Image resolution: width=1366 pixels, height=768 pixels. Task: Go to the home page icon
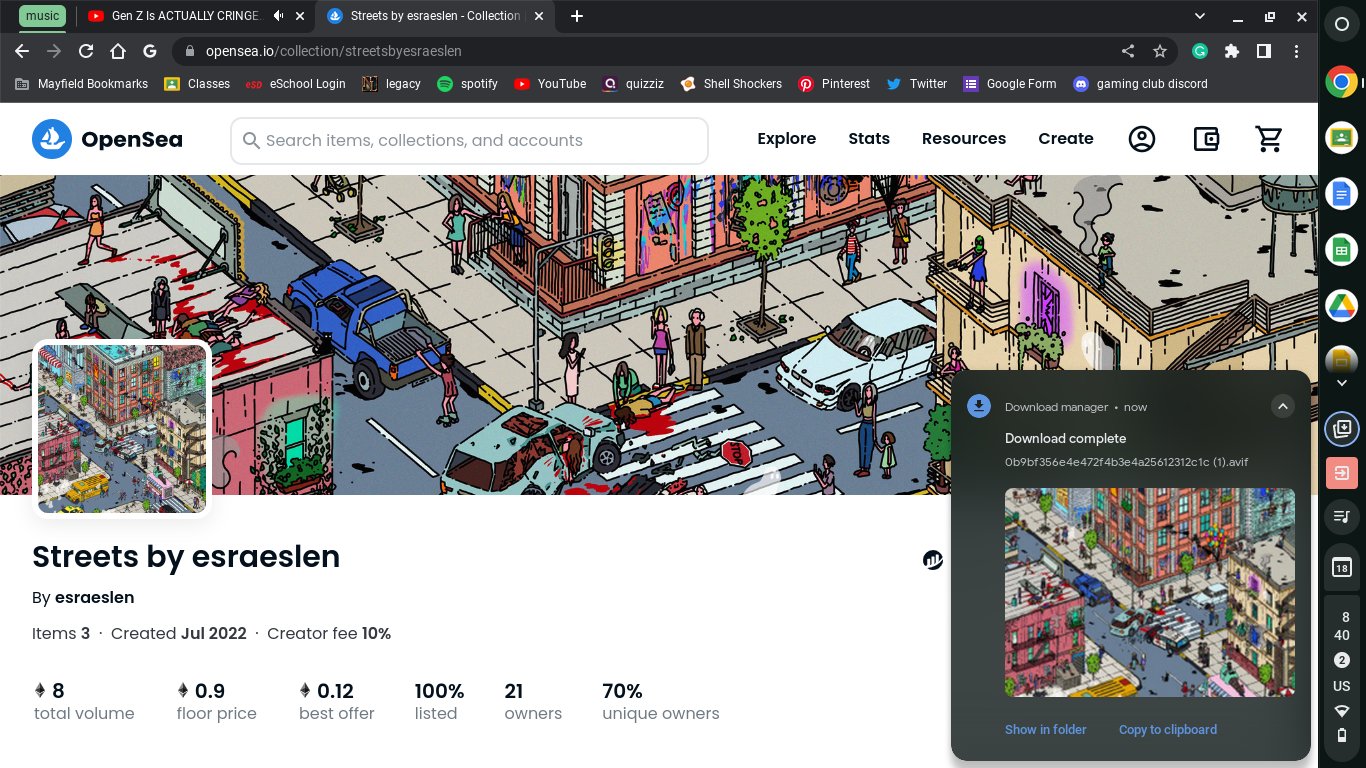[x=118, y=51]
